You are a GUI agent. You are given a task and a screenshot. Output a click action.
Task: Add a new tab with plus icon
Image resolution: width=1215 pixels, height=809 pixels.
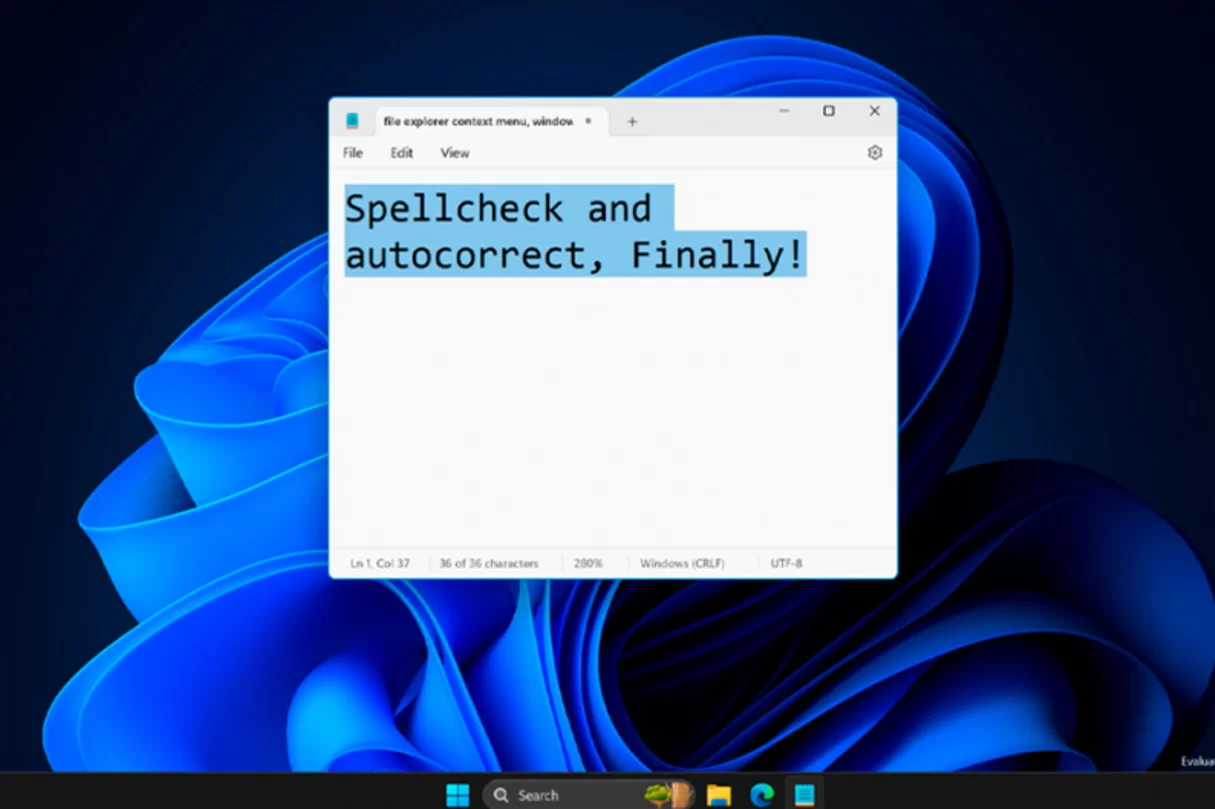coord(632,122)
